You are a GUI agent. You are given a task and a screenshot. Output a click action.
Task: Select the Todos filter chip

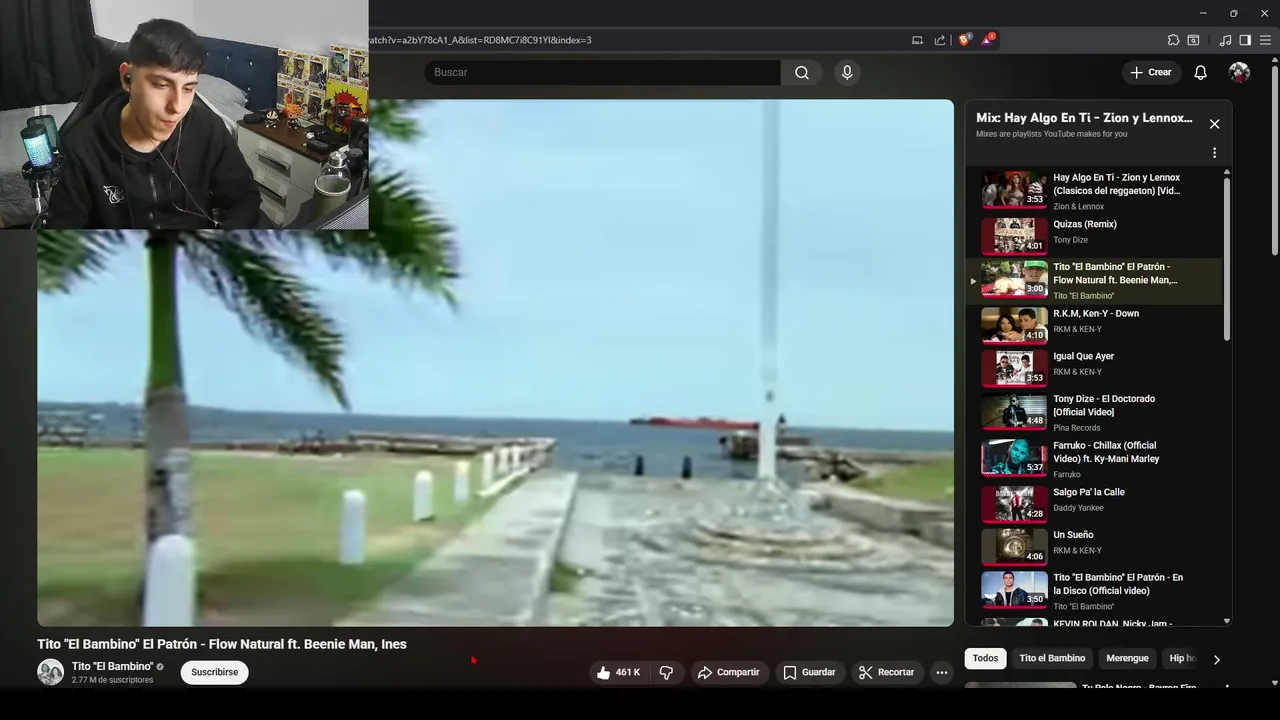click(x=985, y=658)
